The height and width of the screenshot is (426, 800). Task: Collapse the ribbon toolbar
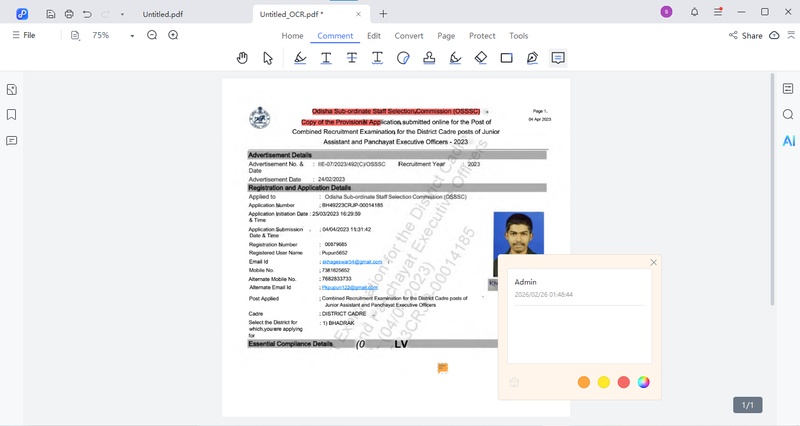pyautogui.click(x=791, y=35)
